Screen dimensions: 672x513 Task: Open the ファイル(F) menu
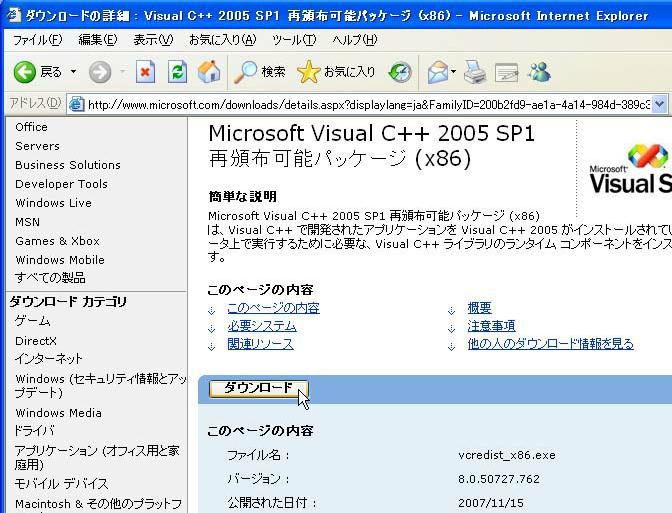click(x=37, y=40)
